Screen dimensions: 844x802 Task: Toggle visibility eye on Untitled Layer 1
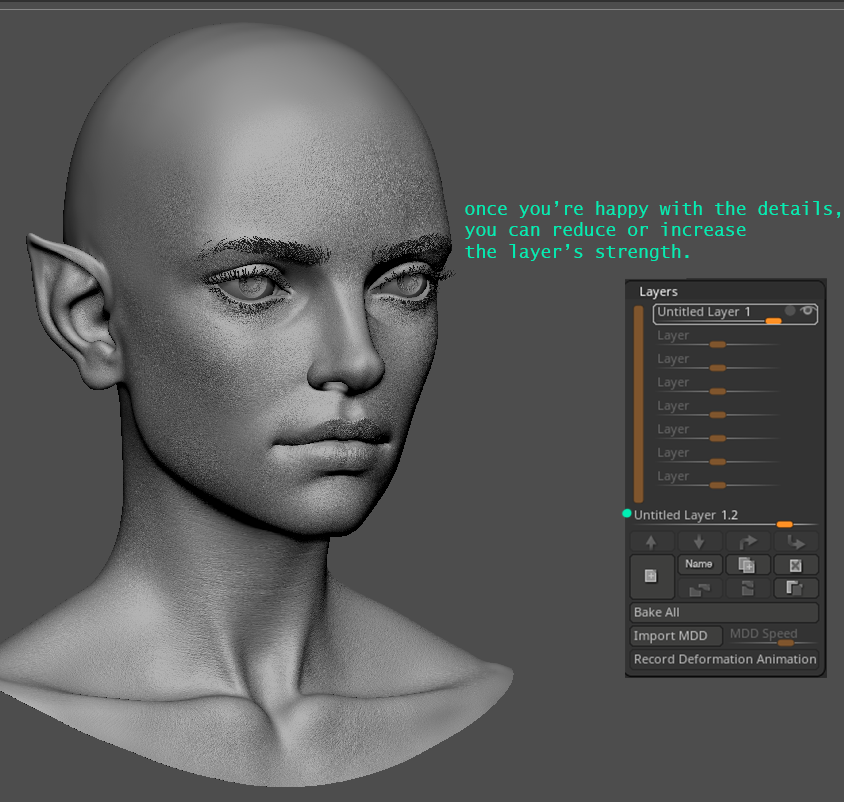(807, 311)
